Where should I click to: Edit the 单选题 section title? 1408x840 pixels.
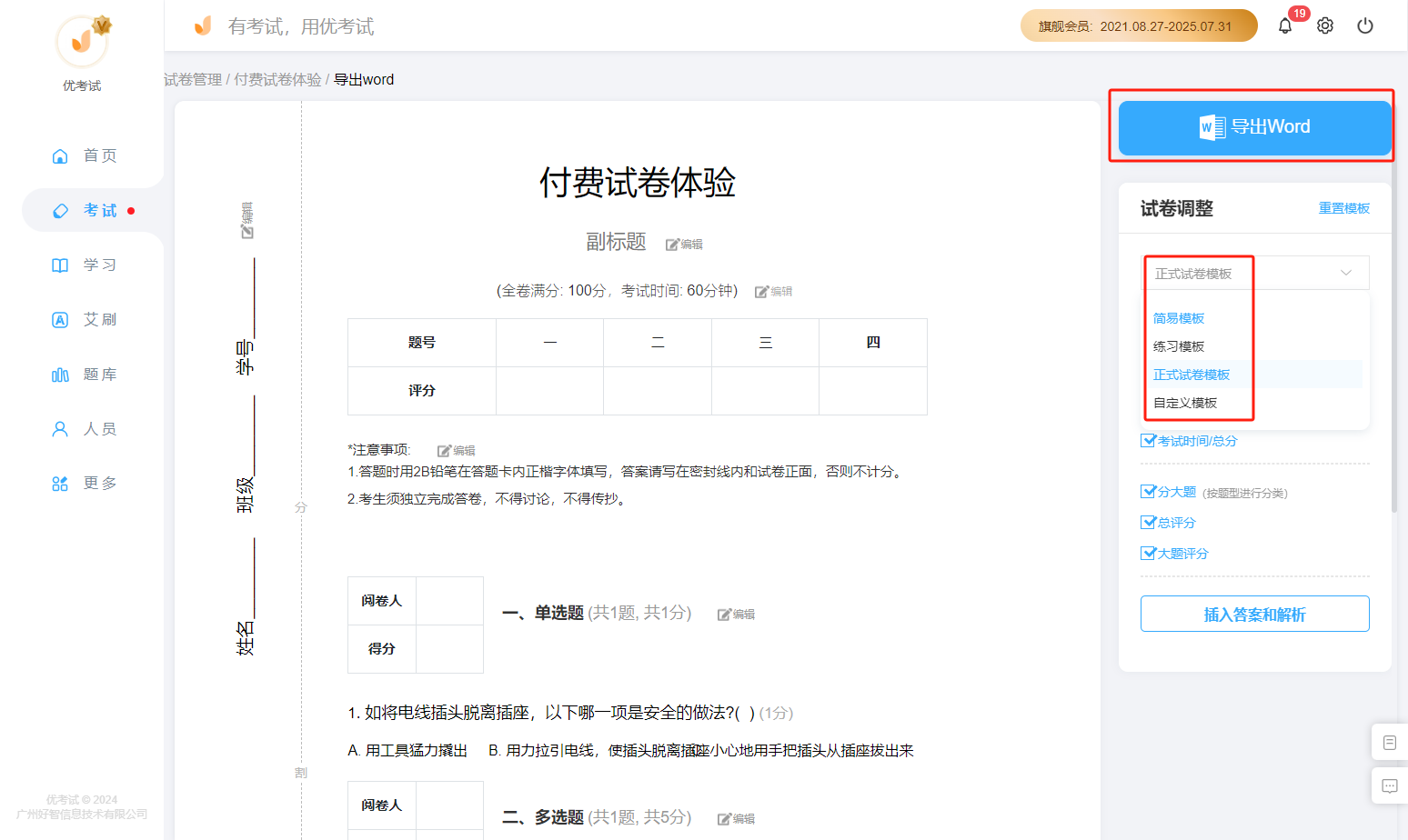737,615
